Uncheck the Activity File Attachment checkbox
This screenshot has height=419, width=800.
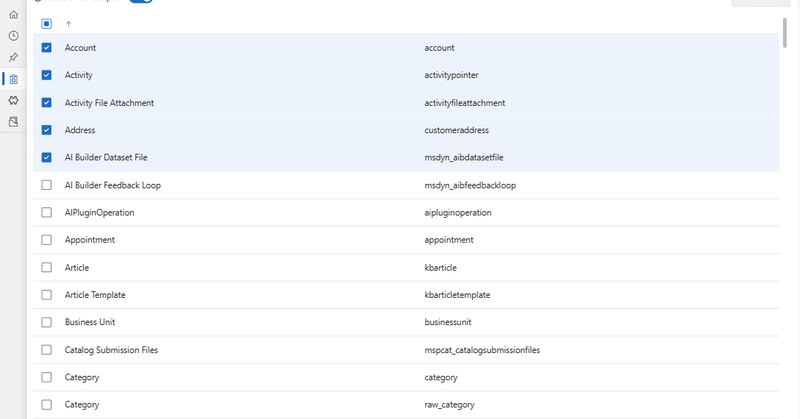(46, 103)
